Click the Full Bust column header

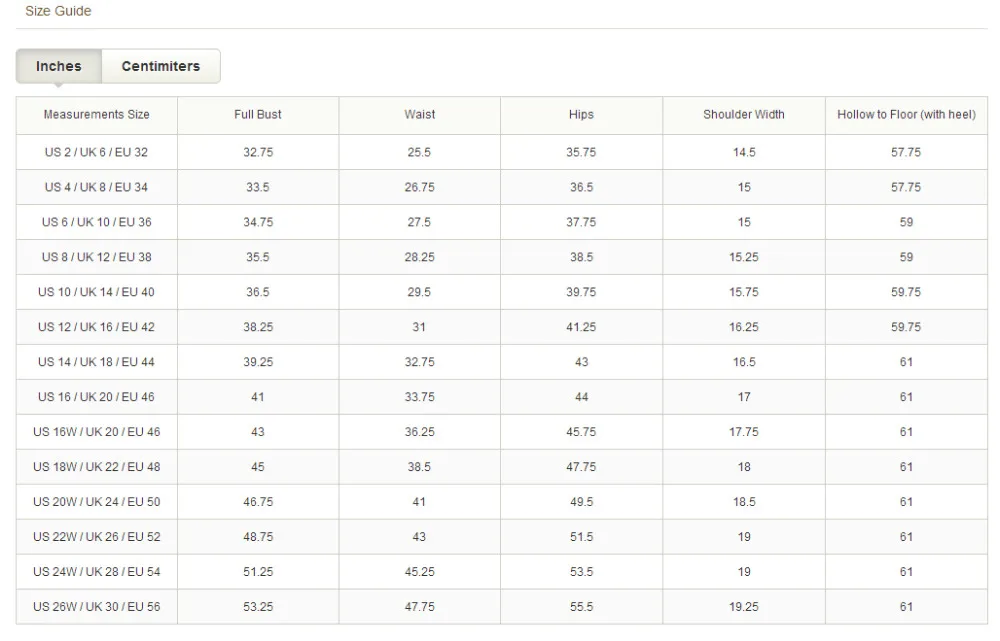pos(258,115)
